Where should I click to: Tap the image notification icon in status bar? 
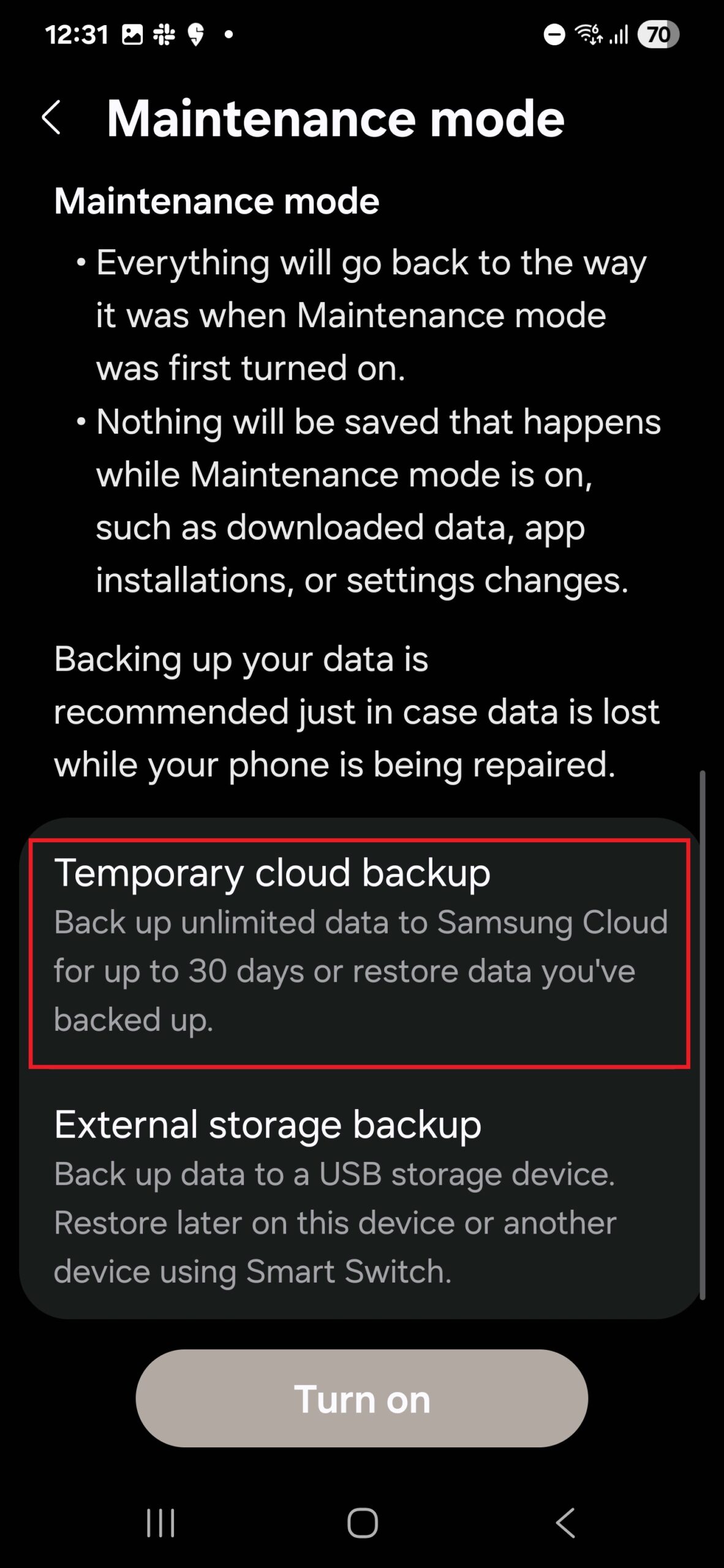coord(132,35)
